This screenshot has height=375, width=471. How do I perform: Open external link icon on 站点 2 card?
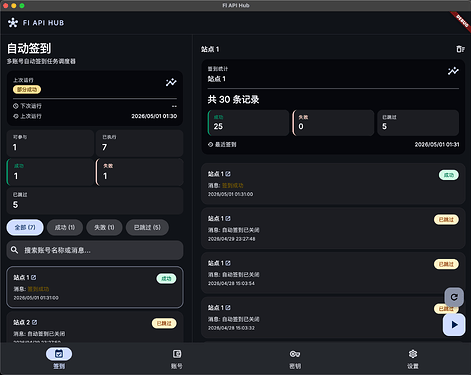pos(34,322)
